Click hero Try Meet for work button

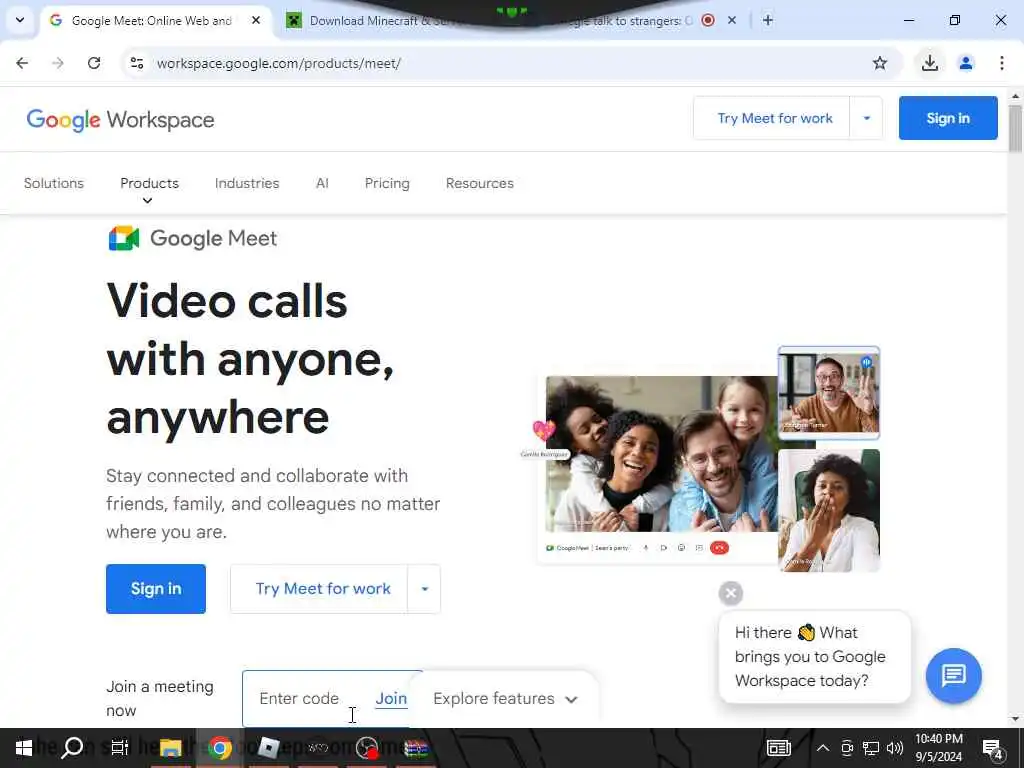coord(319,588)
